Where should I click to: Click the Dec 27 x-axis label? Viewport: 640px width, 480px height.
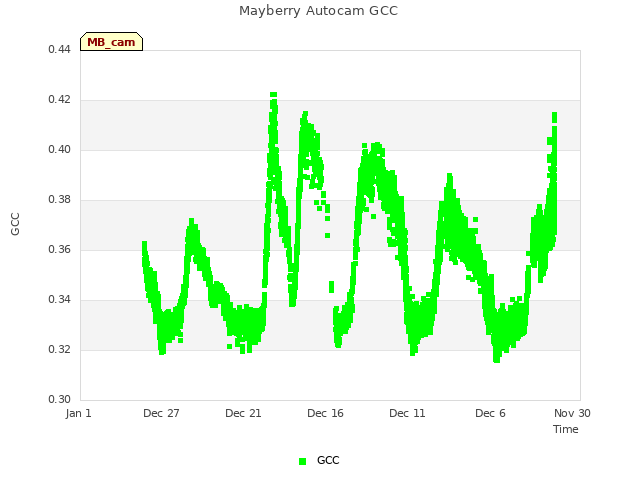click(161, 413)
